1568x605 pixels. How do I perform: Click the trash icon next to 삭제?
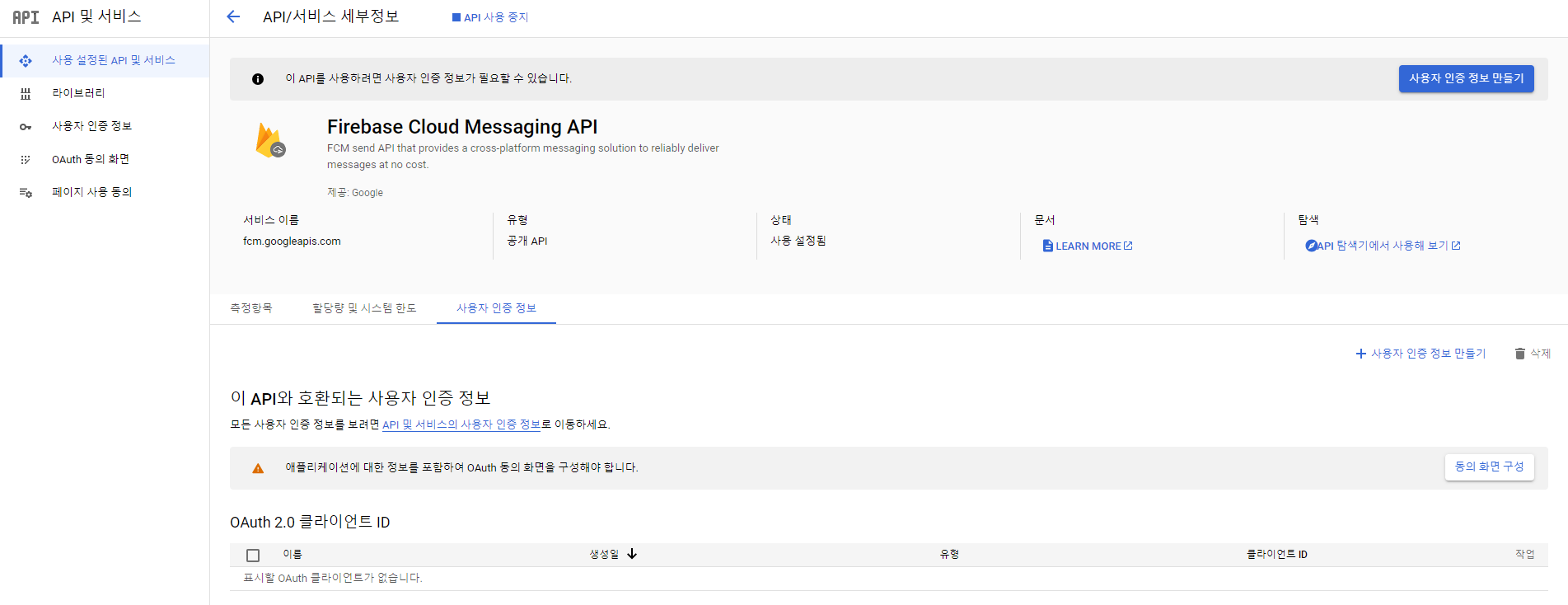click(x=1519, y=354)
